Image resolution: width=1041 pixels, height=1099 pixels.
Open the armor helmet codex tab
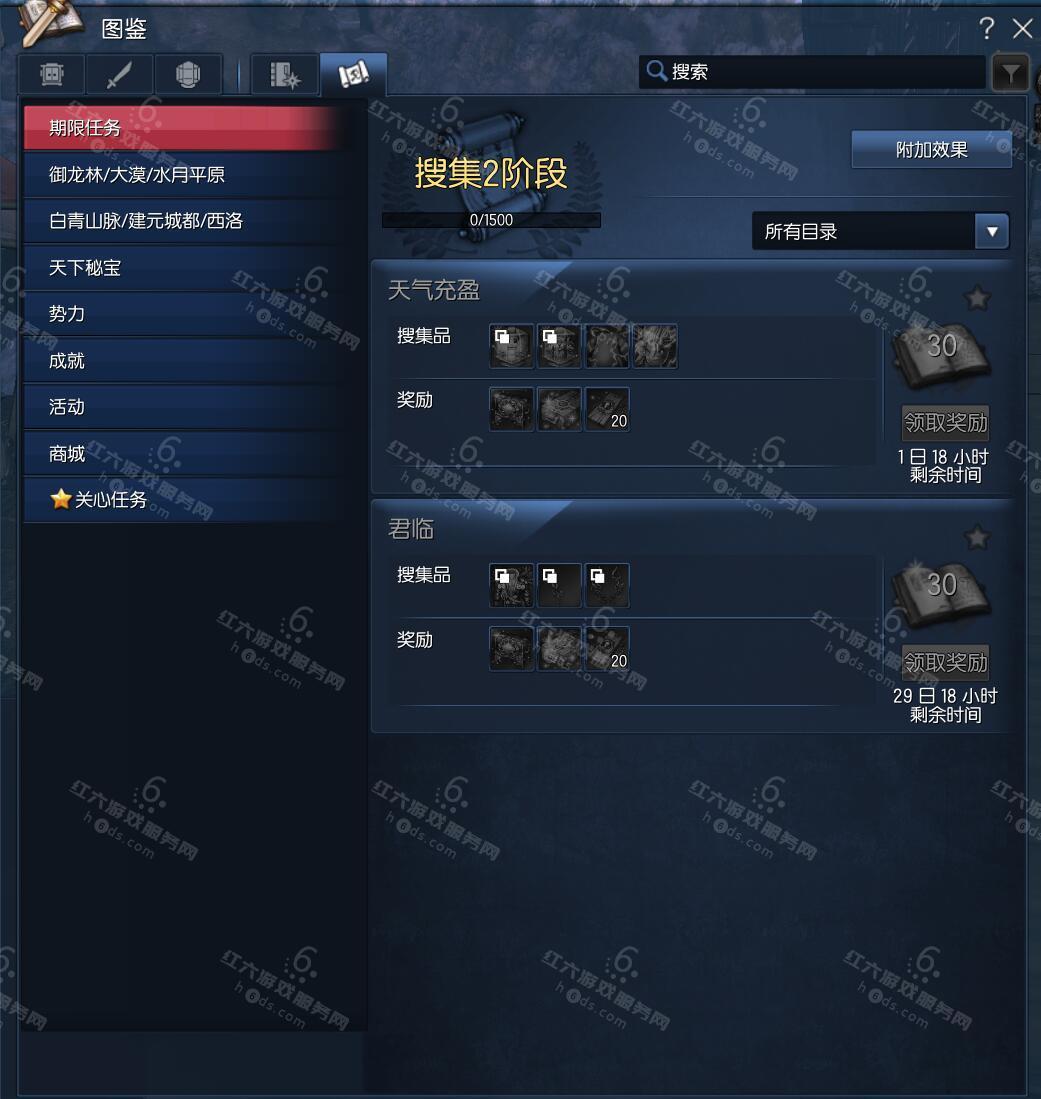[188, 74]
